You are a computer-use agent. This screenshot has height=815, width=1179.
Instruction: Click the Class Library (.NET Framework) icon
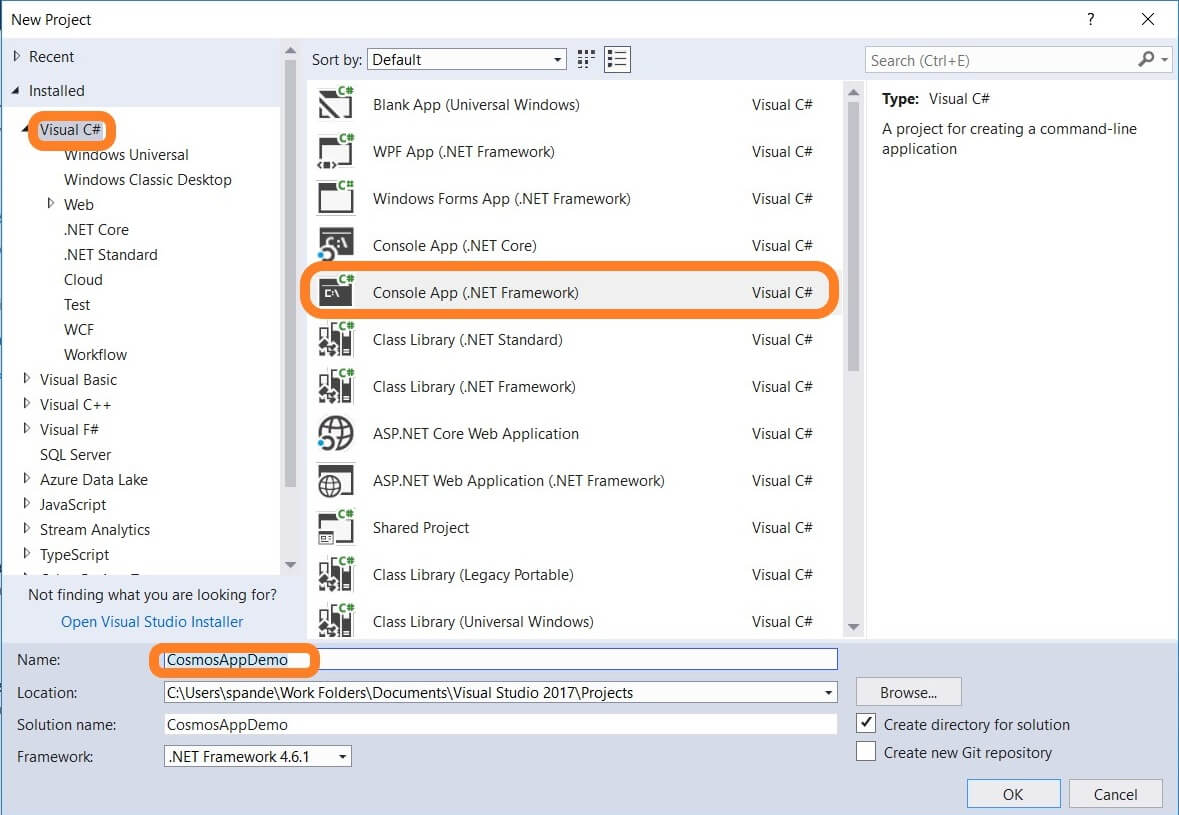point(335,386)
